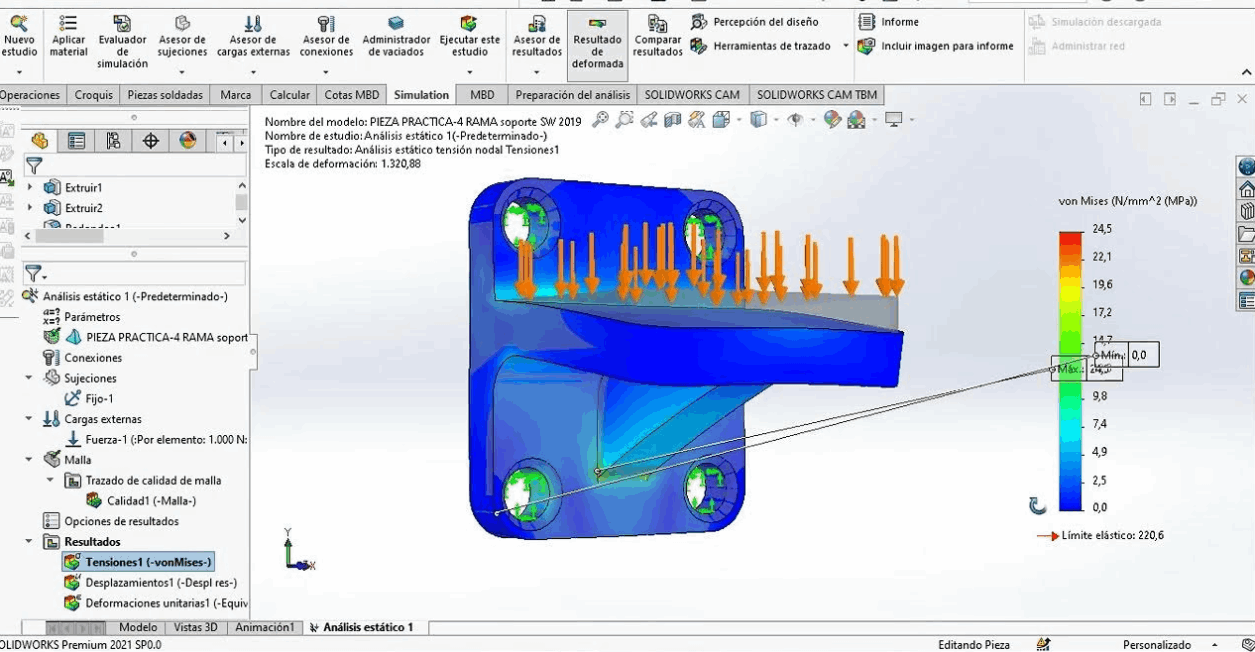
Task: Expand the Extruir2 feature node
Action: (x=29, y=208)
